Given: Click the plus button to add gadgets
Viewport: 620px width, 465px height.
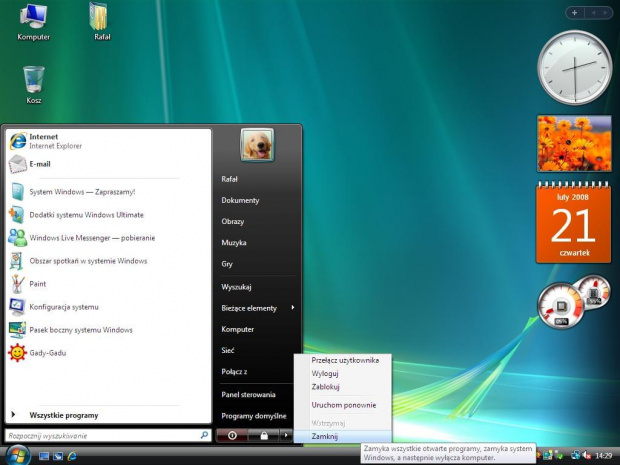Looking at the screenshot, I should (575, 13).
